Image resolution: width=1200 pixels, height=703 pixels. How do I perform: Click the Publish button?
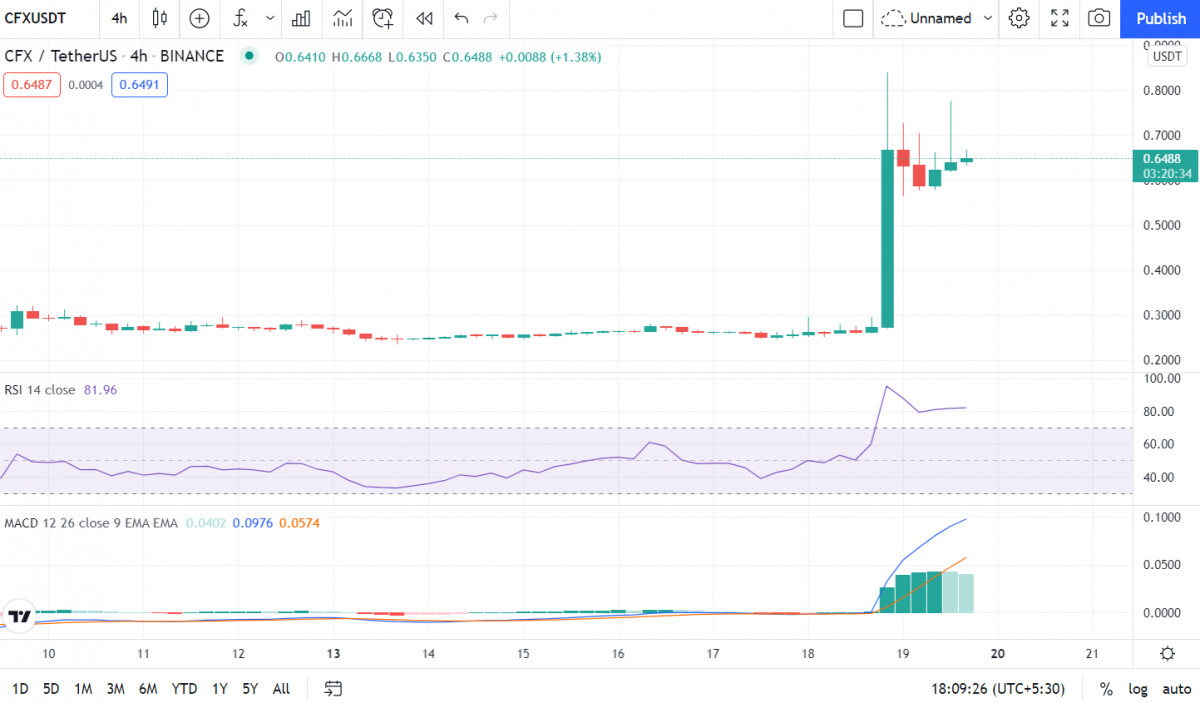coord(1161,18)
